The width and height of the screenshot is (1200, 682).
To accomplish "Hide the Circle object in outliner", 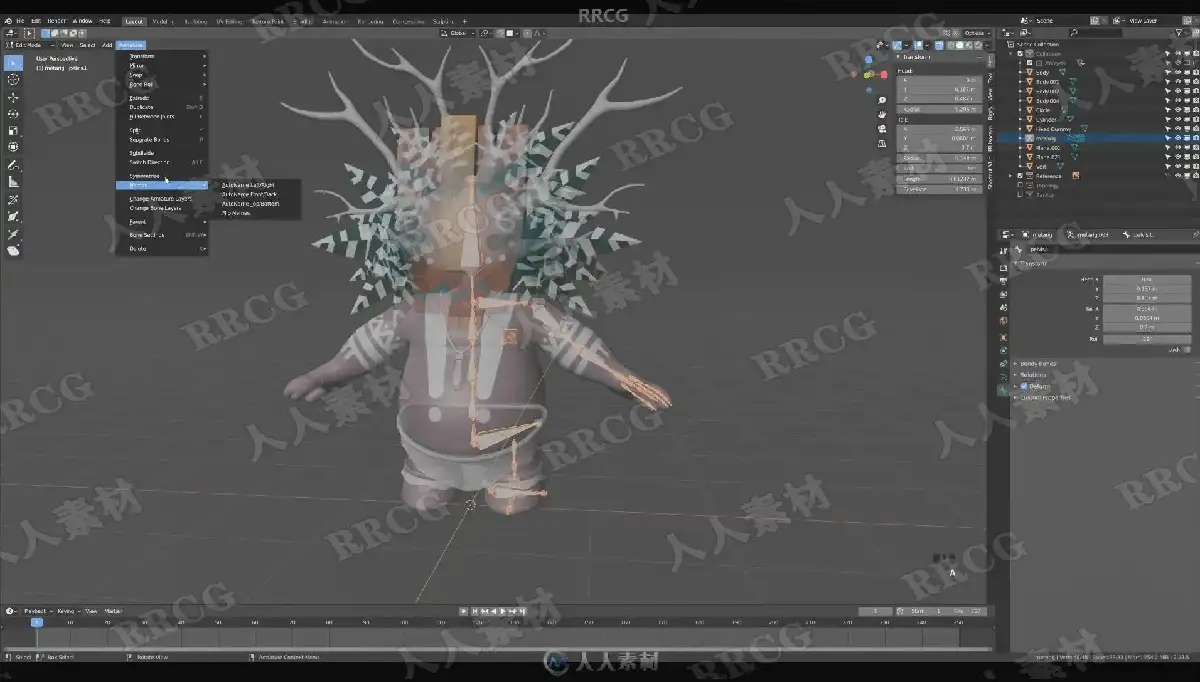I will click(1177, 110).
